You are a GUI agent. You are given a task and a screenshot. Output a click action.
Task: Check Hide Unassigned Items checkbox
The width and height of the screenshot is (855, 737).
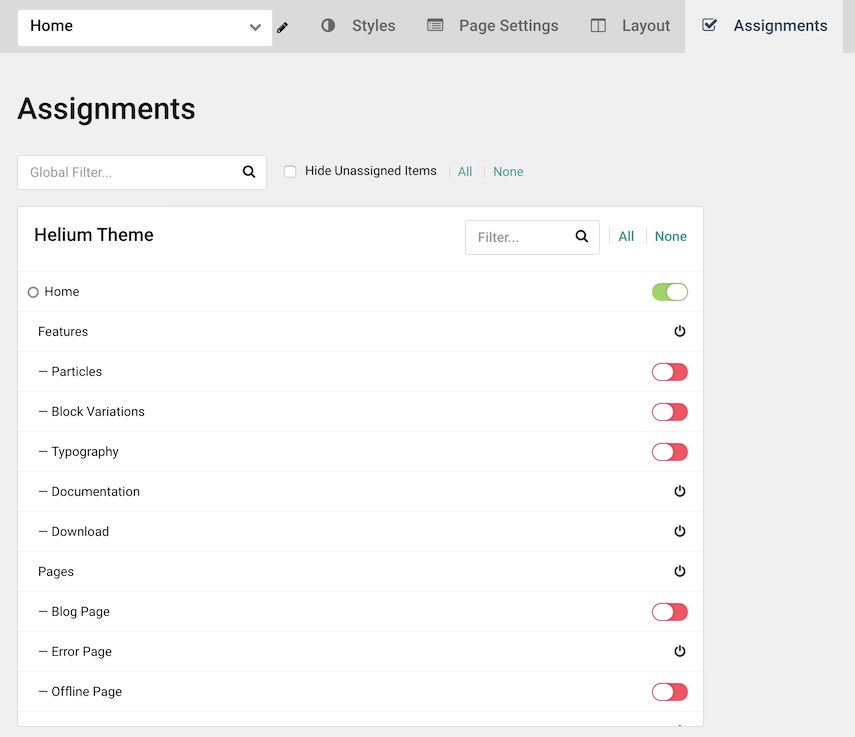pyautogui.click(x=290, y=172)
